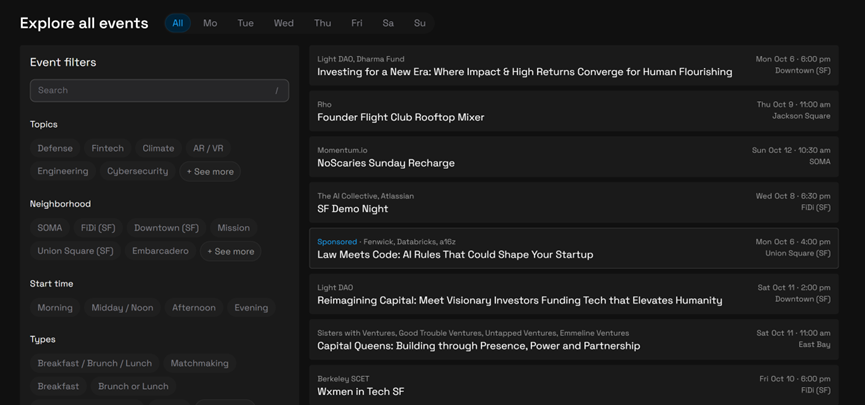The height and width of the screenshot is (405, 865).
Task: Expand more Topics with See more
Action: [x=210, y=172]
